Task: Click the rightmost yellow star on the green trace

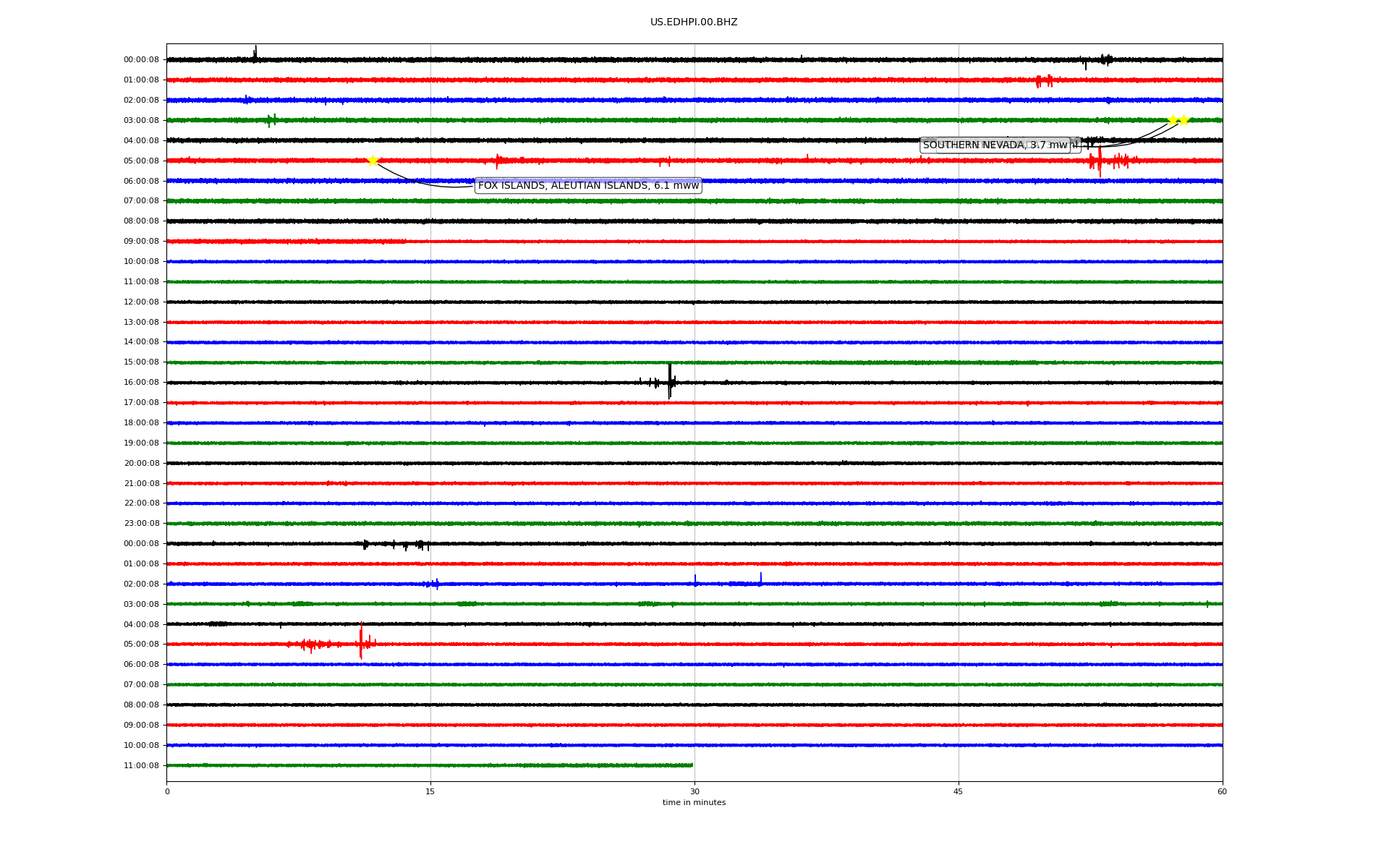Action: tap(1184, 120)
